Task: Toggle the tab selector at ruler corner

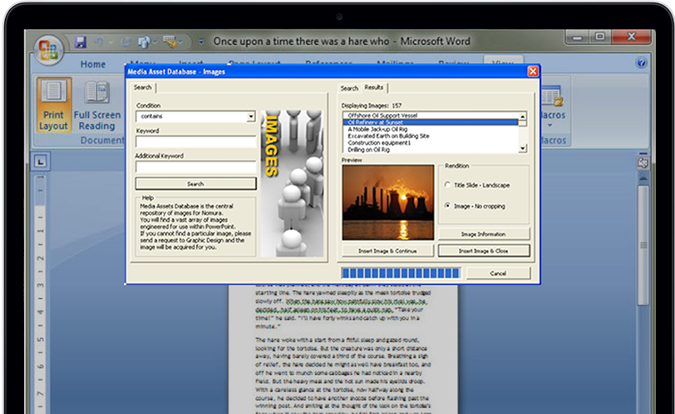Action: 40,162
